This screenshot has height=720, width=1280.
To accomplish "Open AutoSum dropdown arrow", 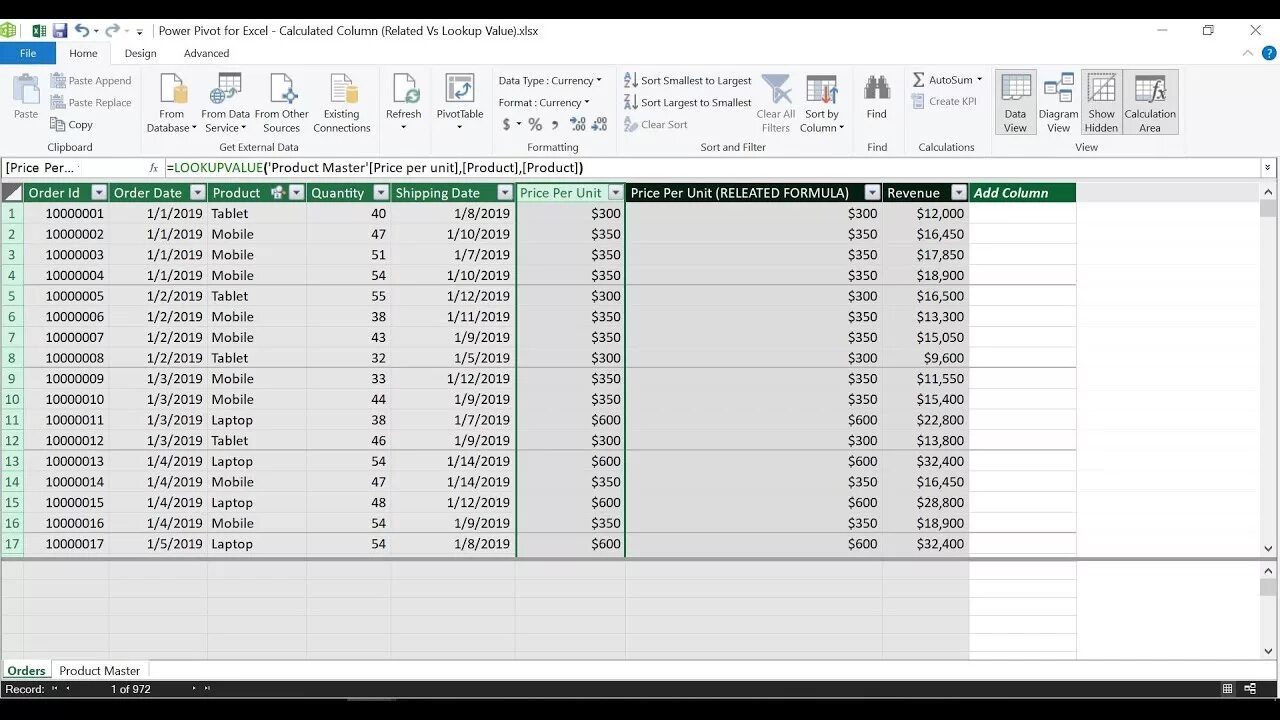I will 980,80.
